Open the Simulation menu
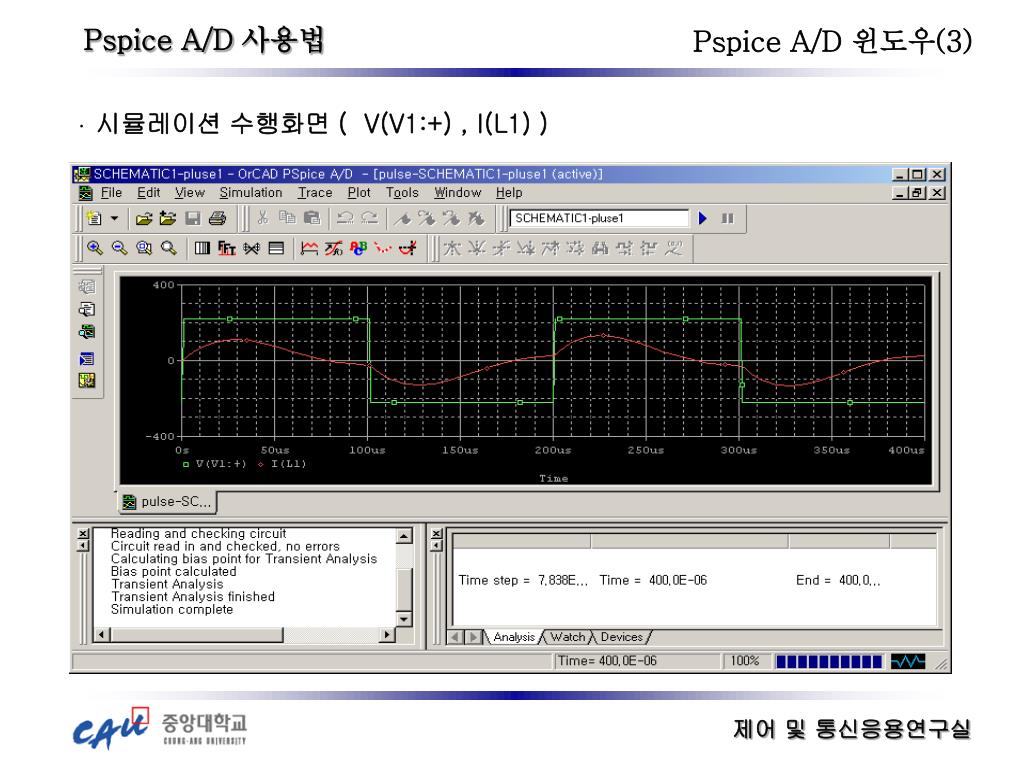 coord(251,193)
